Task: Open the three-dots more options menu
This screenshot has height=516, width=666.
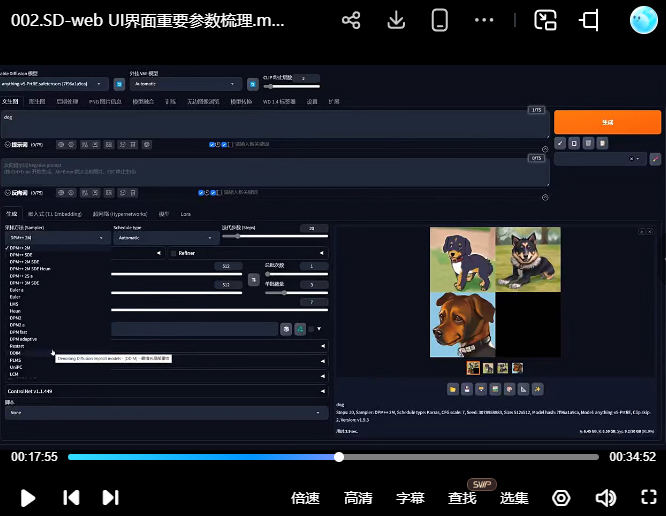Action: 484,21
